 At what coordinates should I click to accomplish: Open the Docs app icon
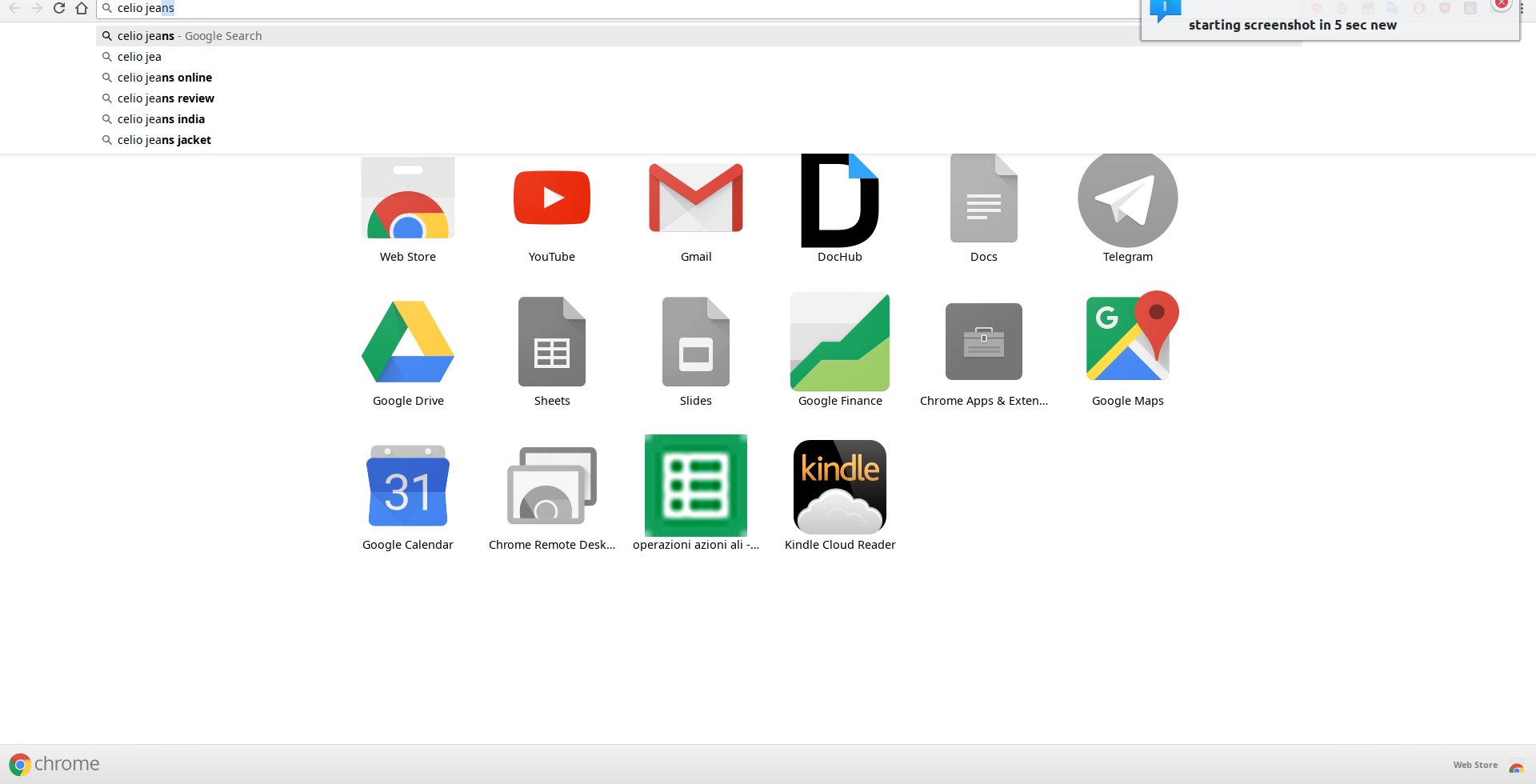tap(984, 198)
